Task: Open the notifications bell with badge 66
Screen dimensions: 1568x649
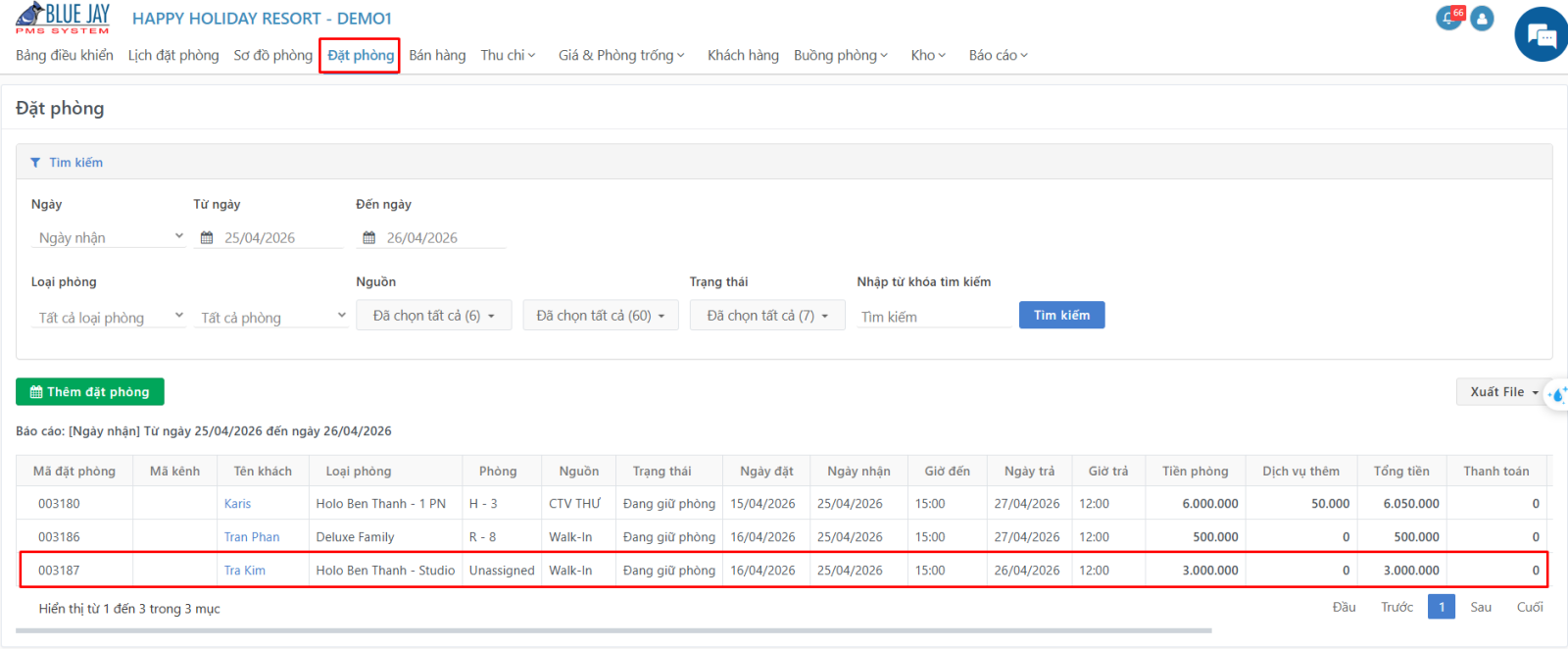Action: (x=1449, y=19)
